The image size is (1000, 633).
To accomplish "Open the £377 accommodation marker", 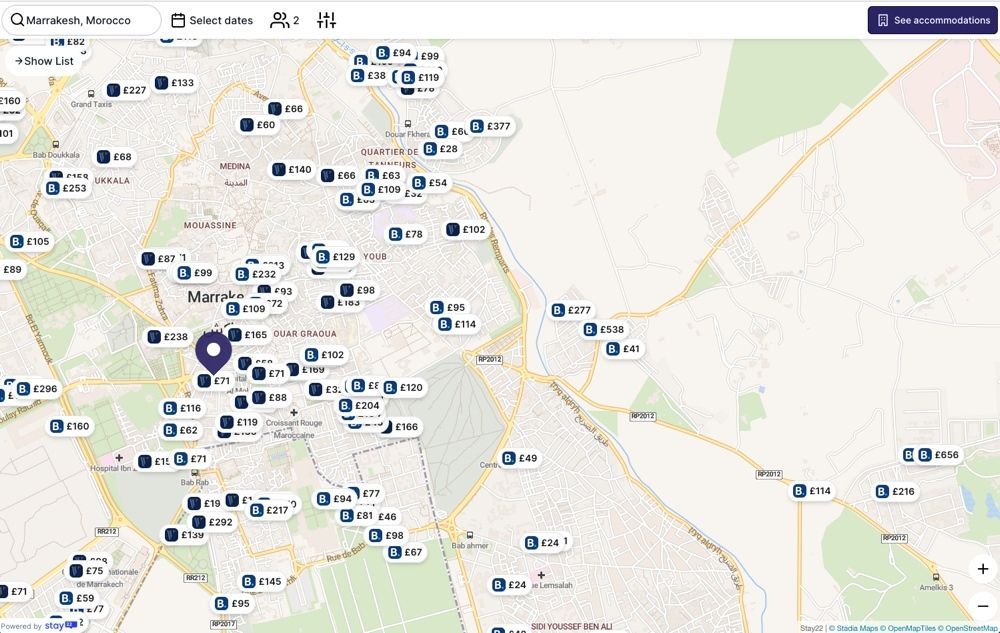I will (490, 126).
